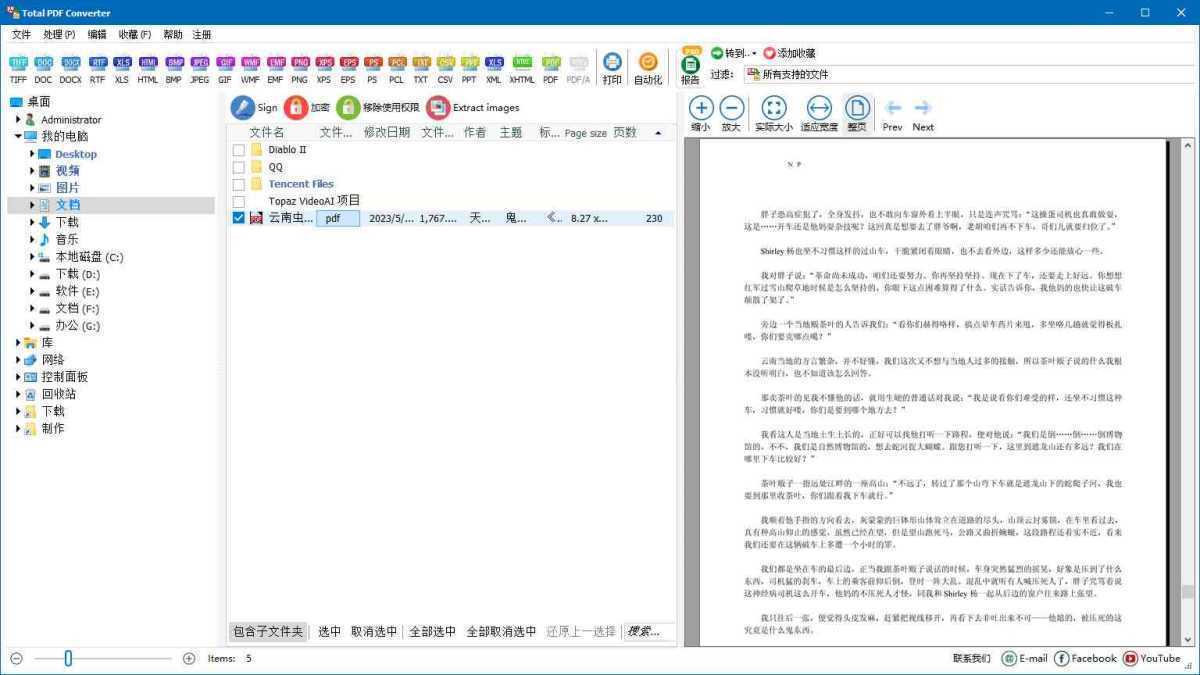Tick the checkbox beside Tencent Files
This screenshot has height=675, width=1200.
pyautogui.click(x=239, y=183)
